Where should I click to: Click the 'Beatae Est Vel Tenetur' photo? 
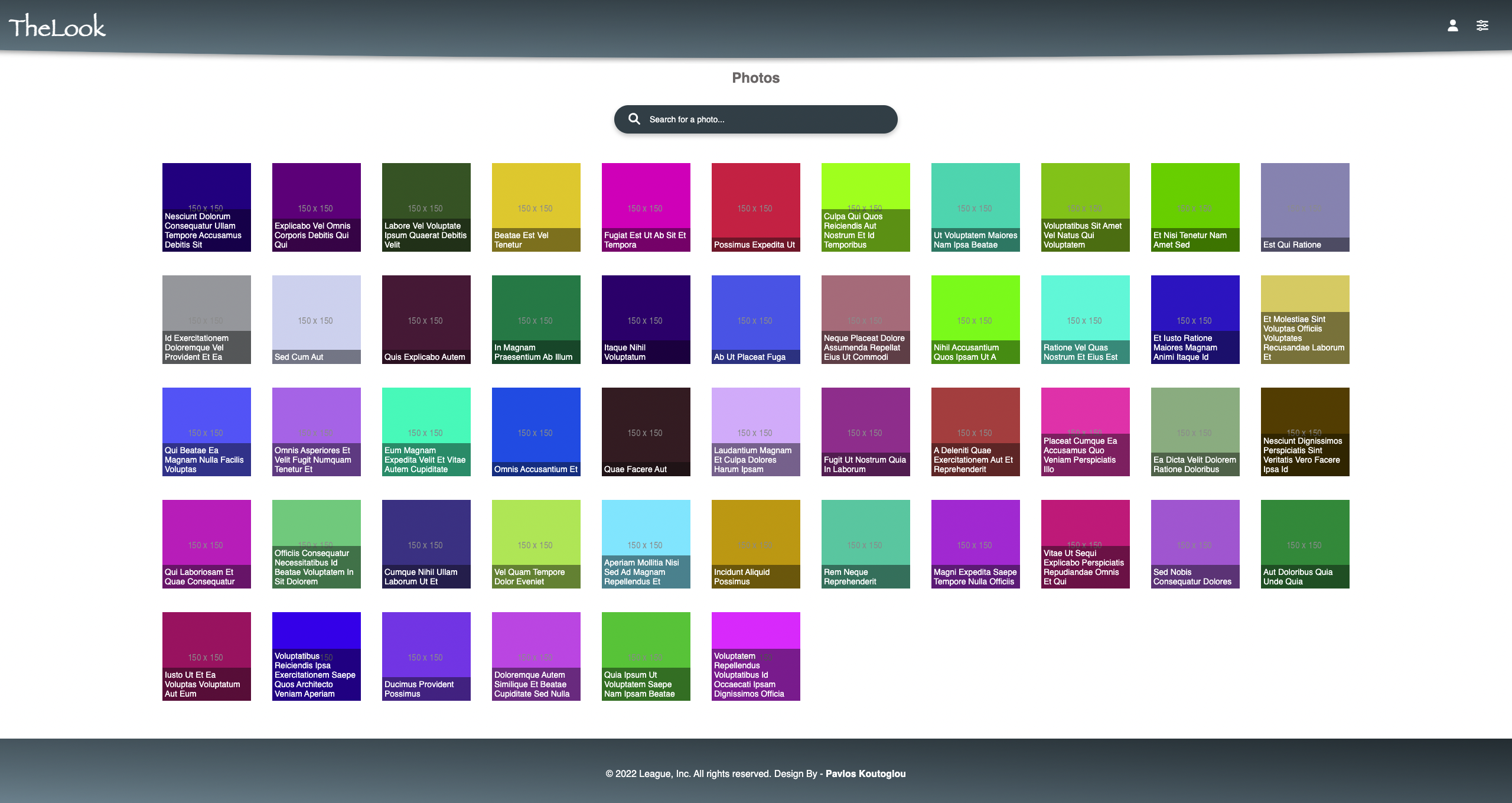(x=536, y=207)
